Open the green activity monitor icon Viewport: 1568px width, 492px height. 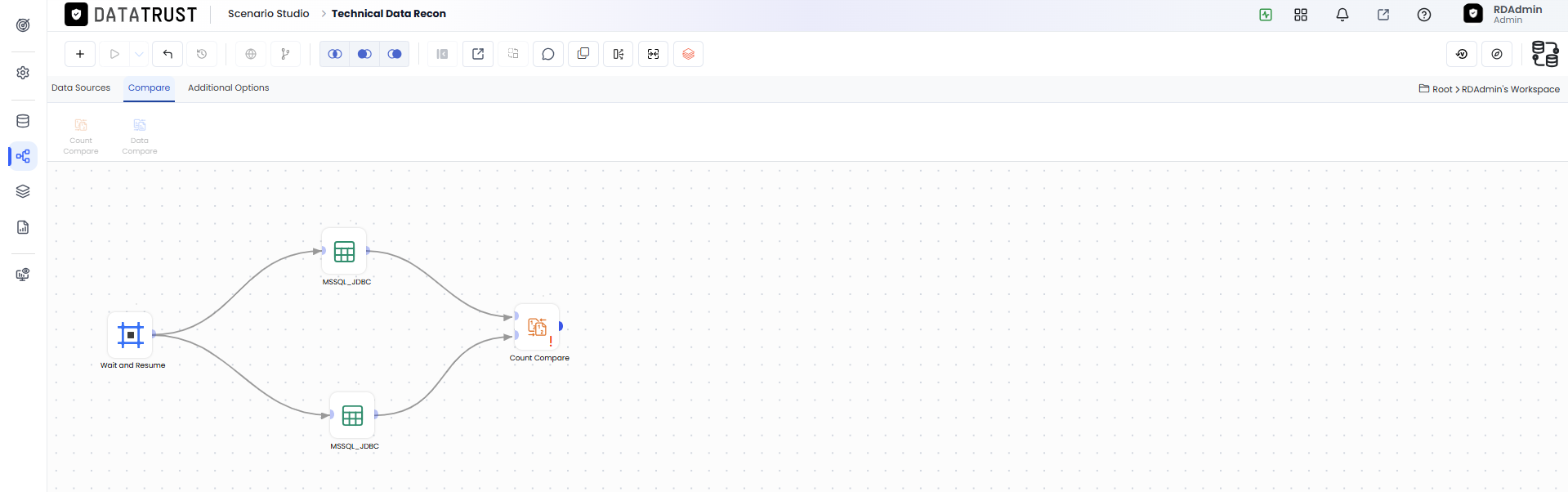pos(1266,15)
